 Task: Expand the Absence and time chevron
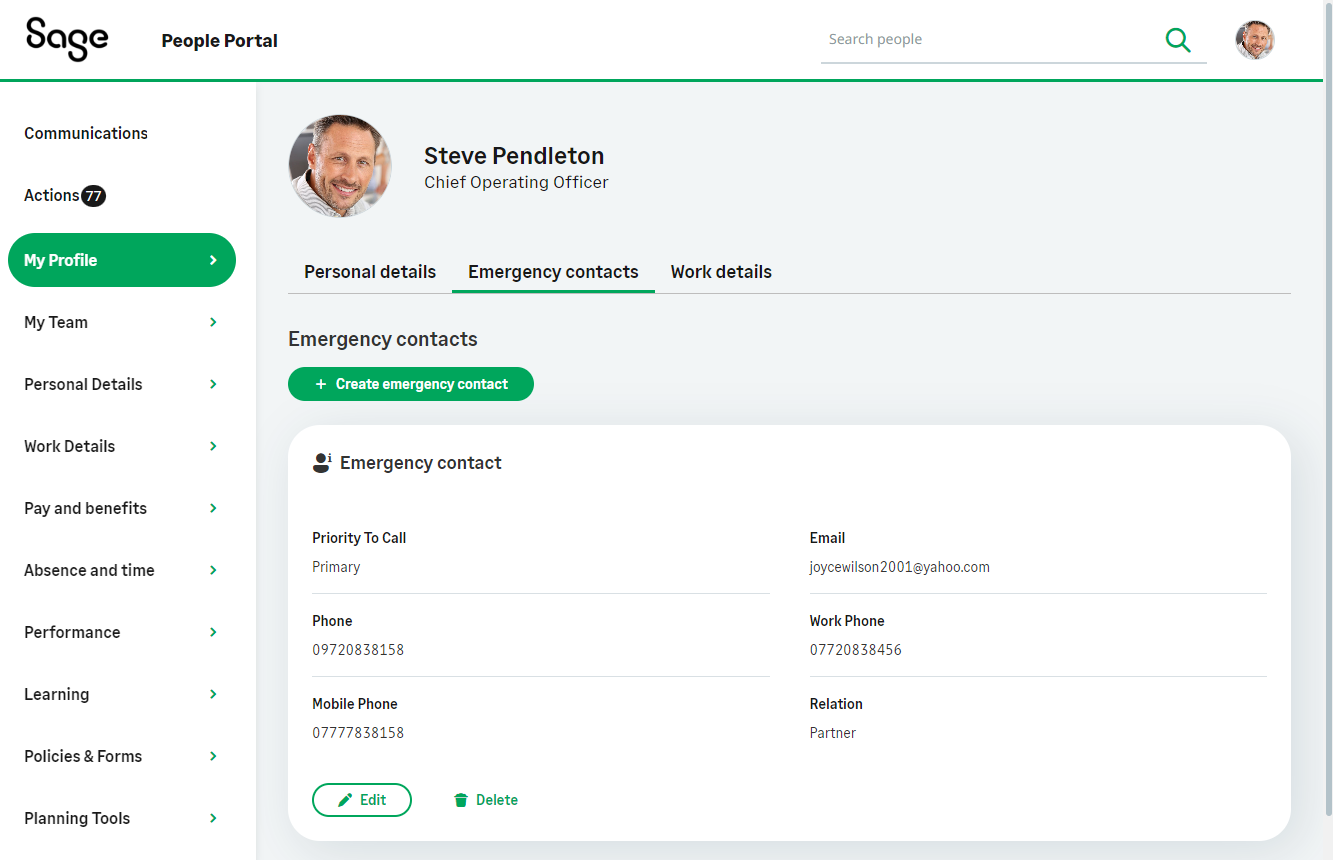point(213,570)
